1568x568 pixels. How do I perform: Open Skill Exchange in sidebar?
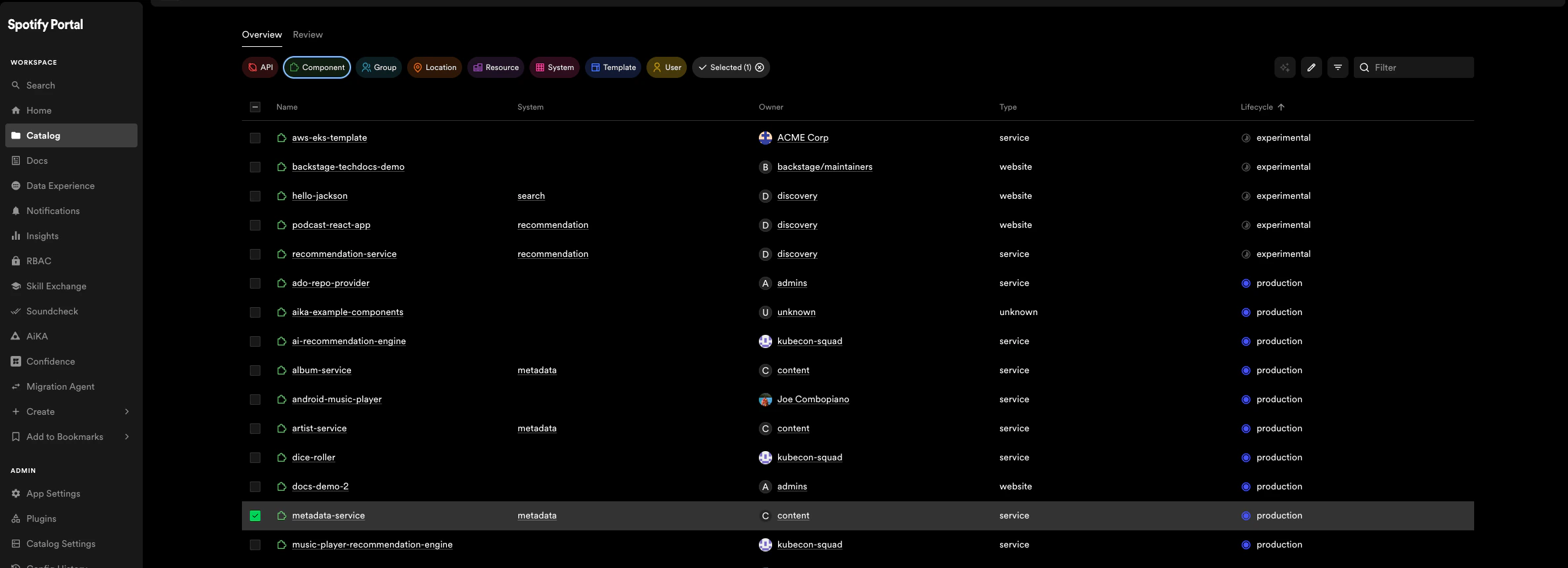(x=71, y=286)
